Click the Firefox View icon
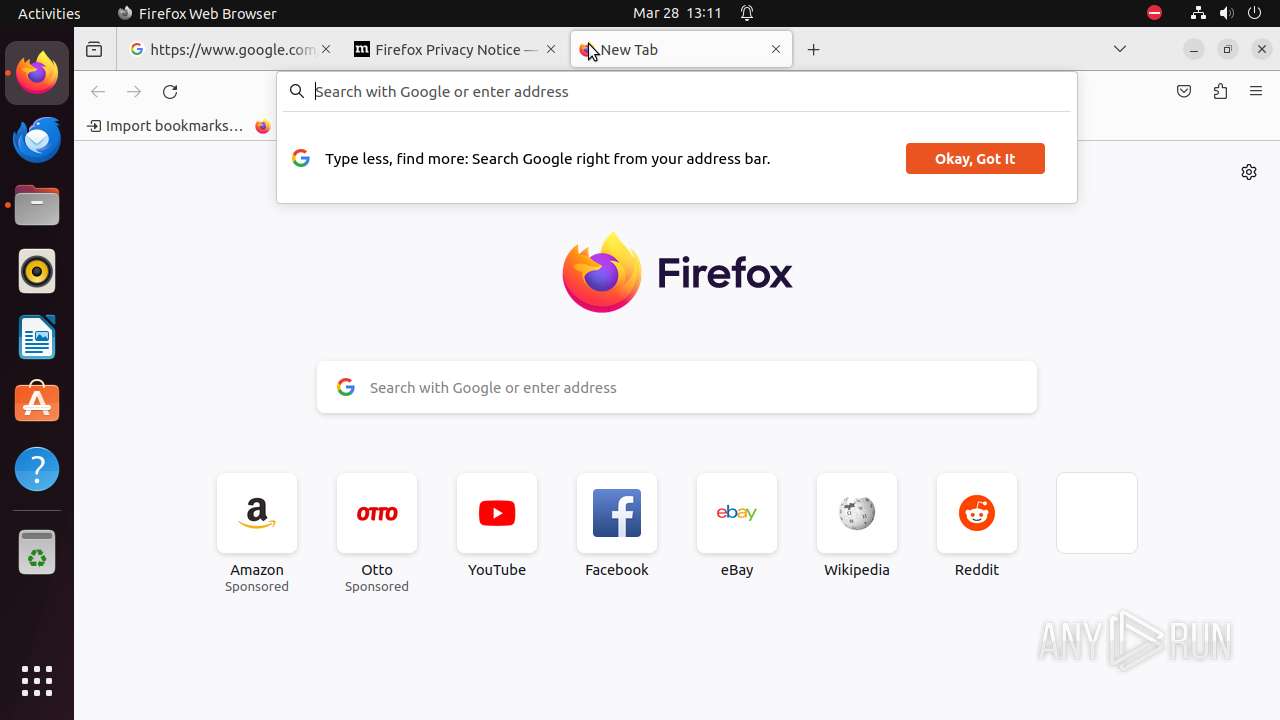1280x720 pixels. click(x=94, y=49)
